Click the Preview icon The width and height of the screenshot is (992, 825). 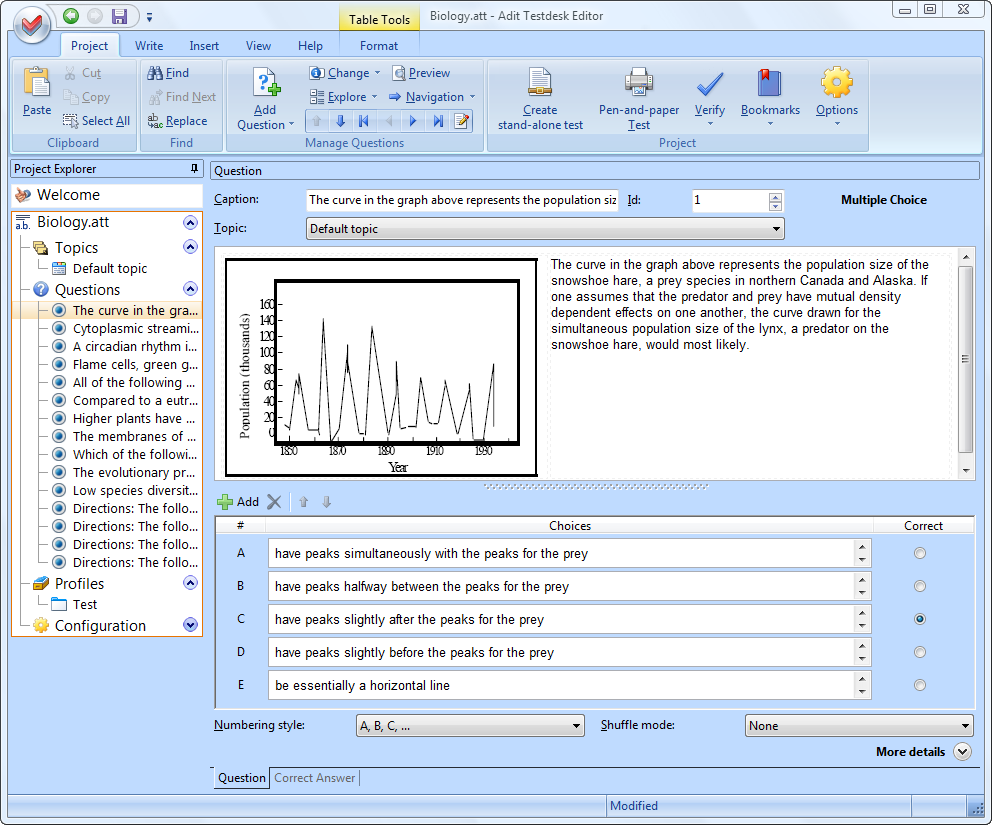[x=399, y=73]
